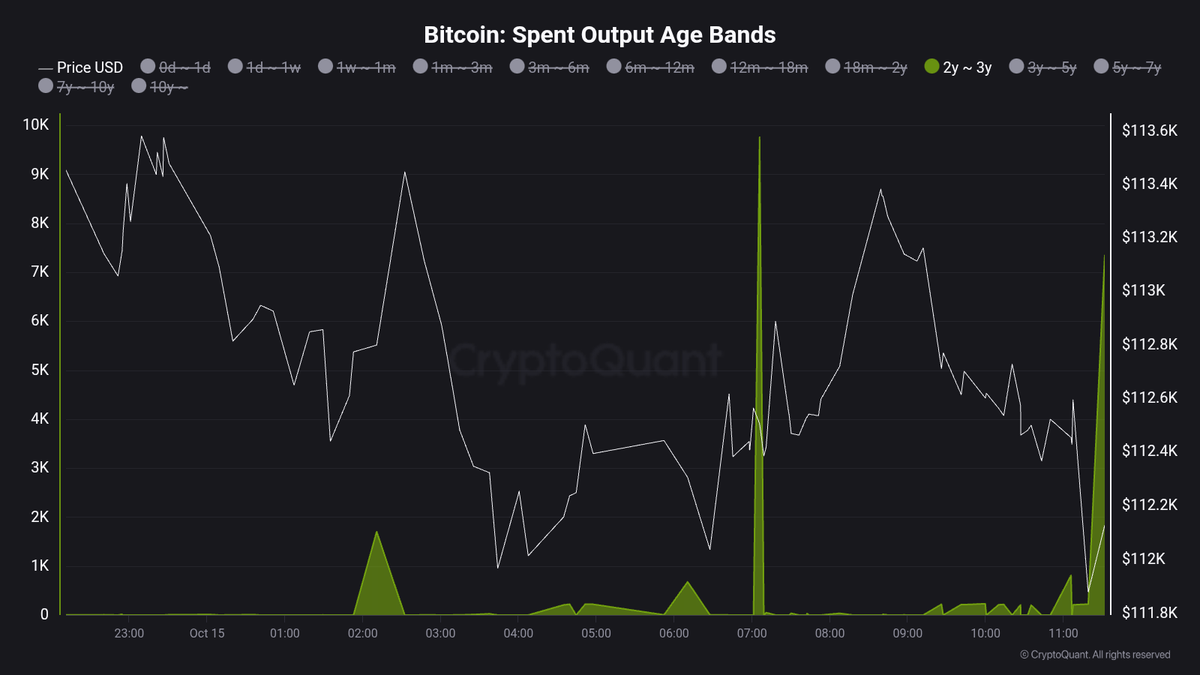This screenshot has height=675, width=1200.
Task: Show the 10y ~ series in legend
Action: click(x=168, y=87)
